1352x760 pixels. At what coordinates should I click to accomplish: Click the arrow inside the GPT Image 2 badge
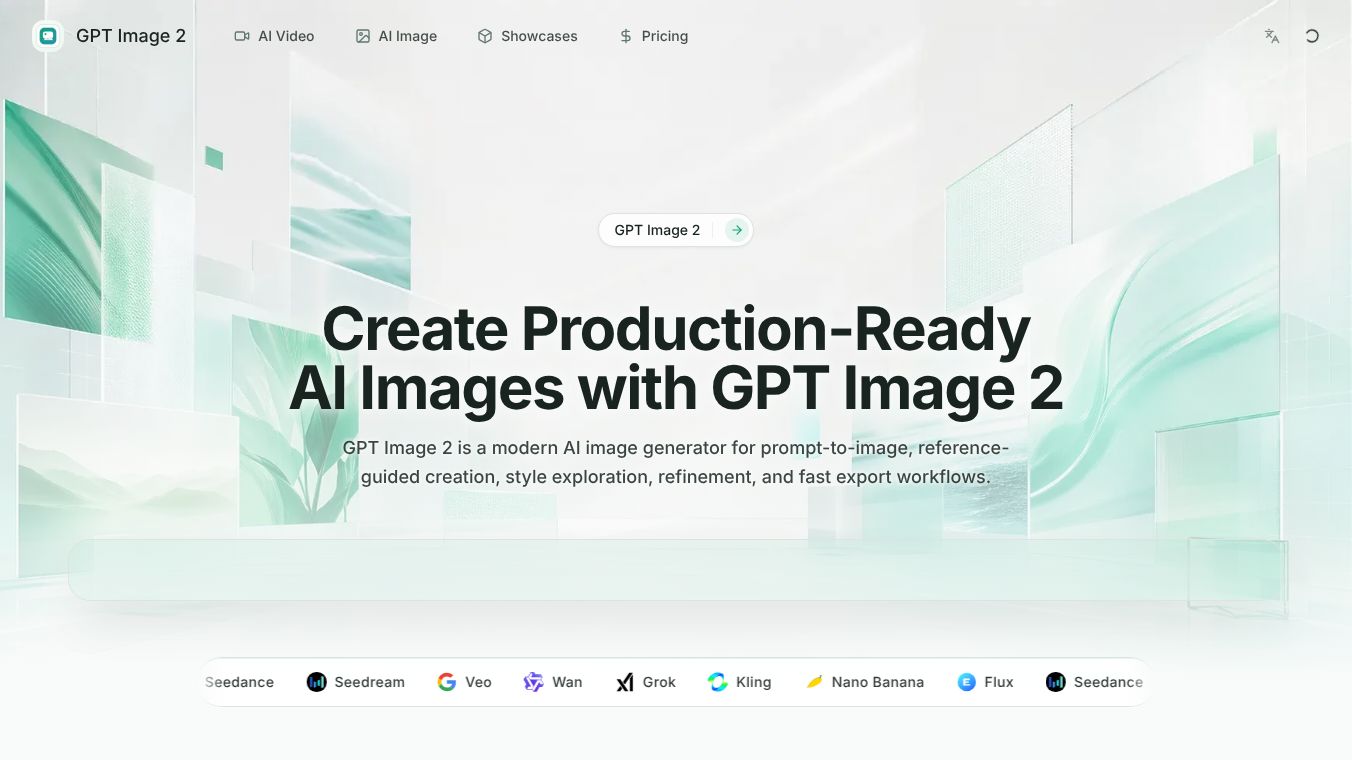(x=736, y=229)
